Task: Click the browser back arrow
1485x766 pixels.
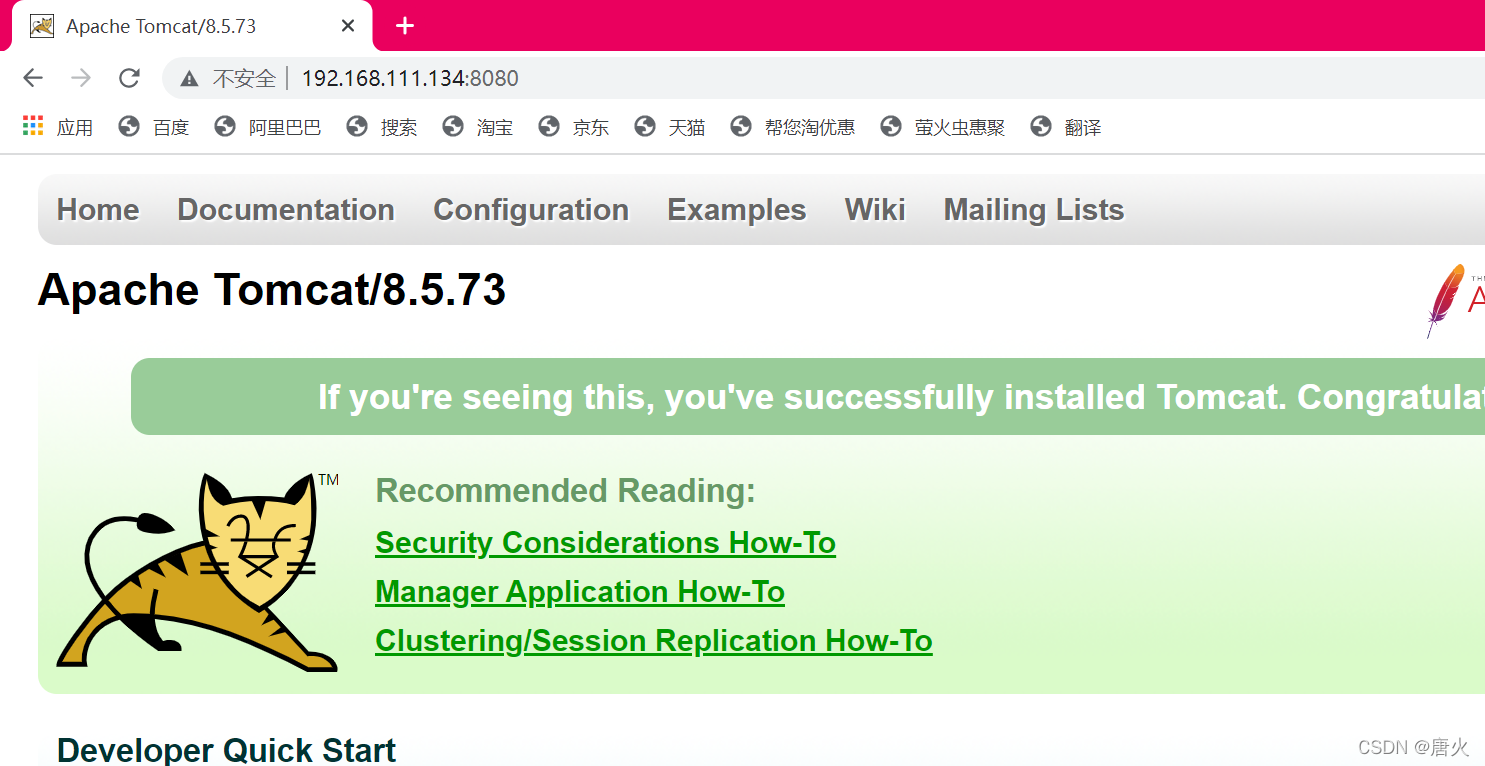Action: click(33, 78)
